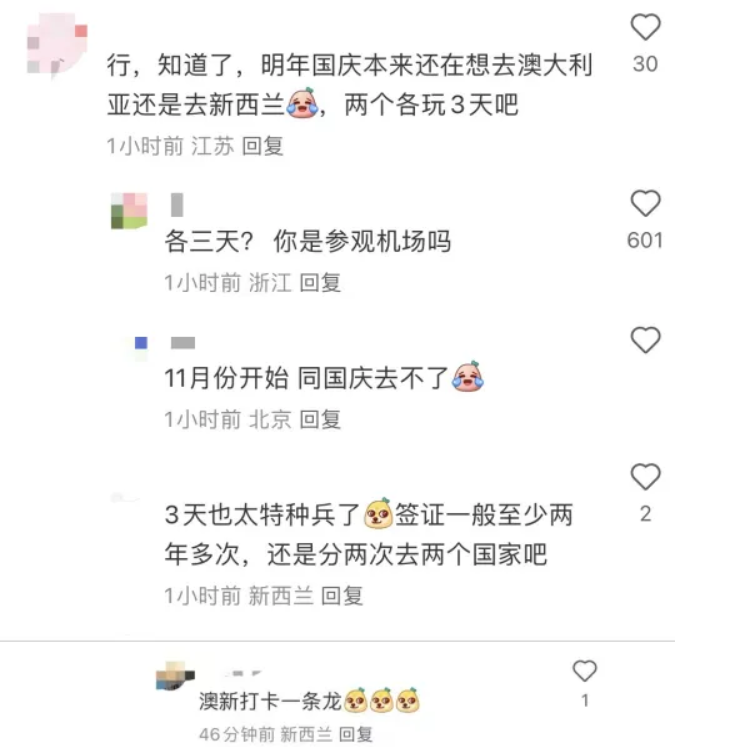Reply to the Beijing comment
The width and height of the screenshot is (754, 747).
click(x=320, y=419)
